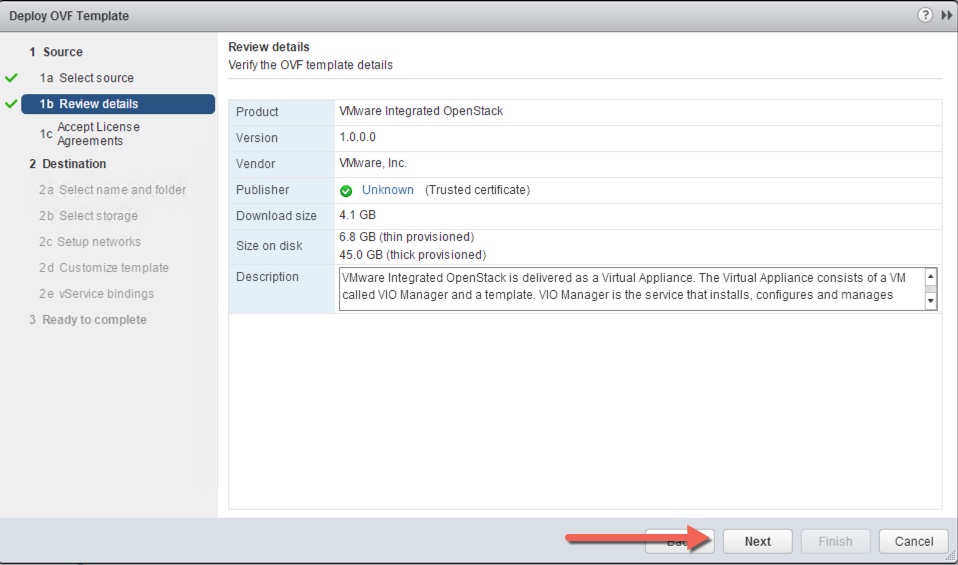Jump to step 2b Select storage

pos(98,216)
